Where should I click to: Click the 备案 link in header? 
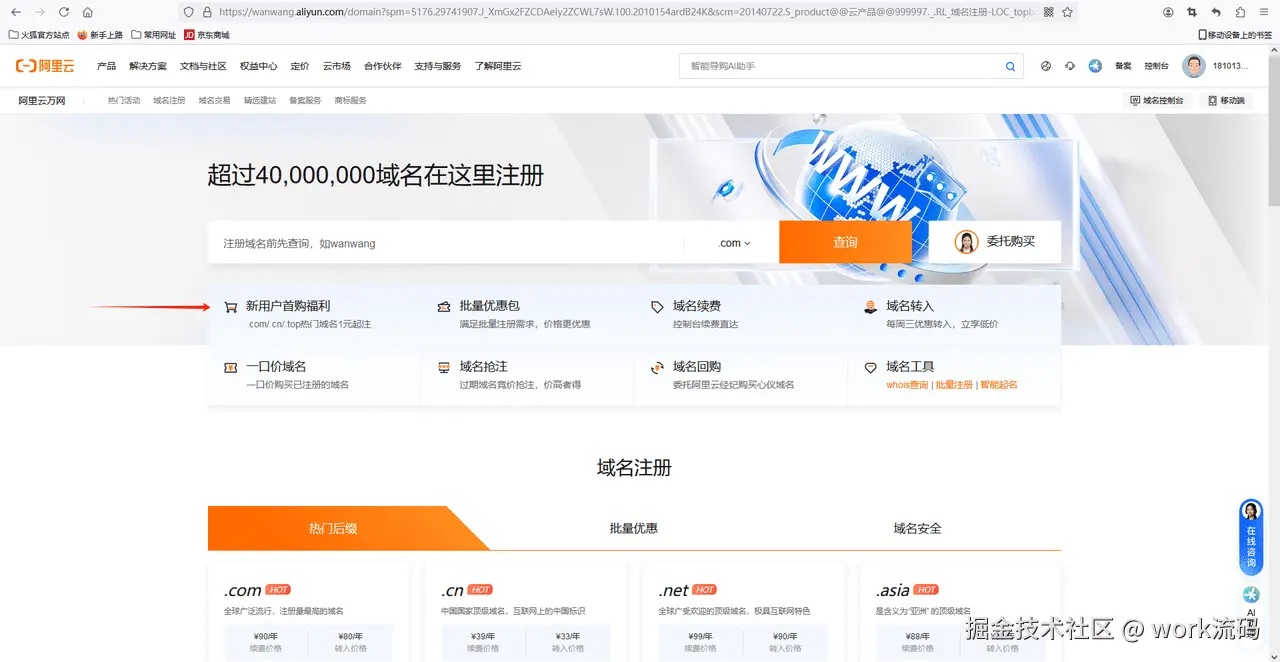point(1123,66)
